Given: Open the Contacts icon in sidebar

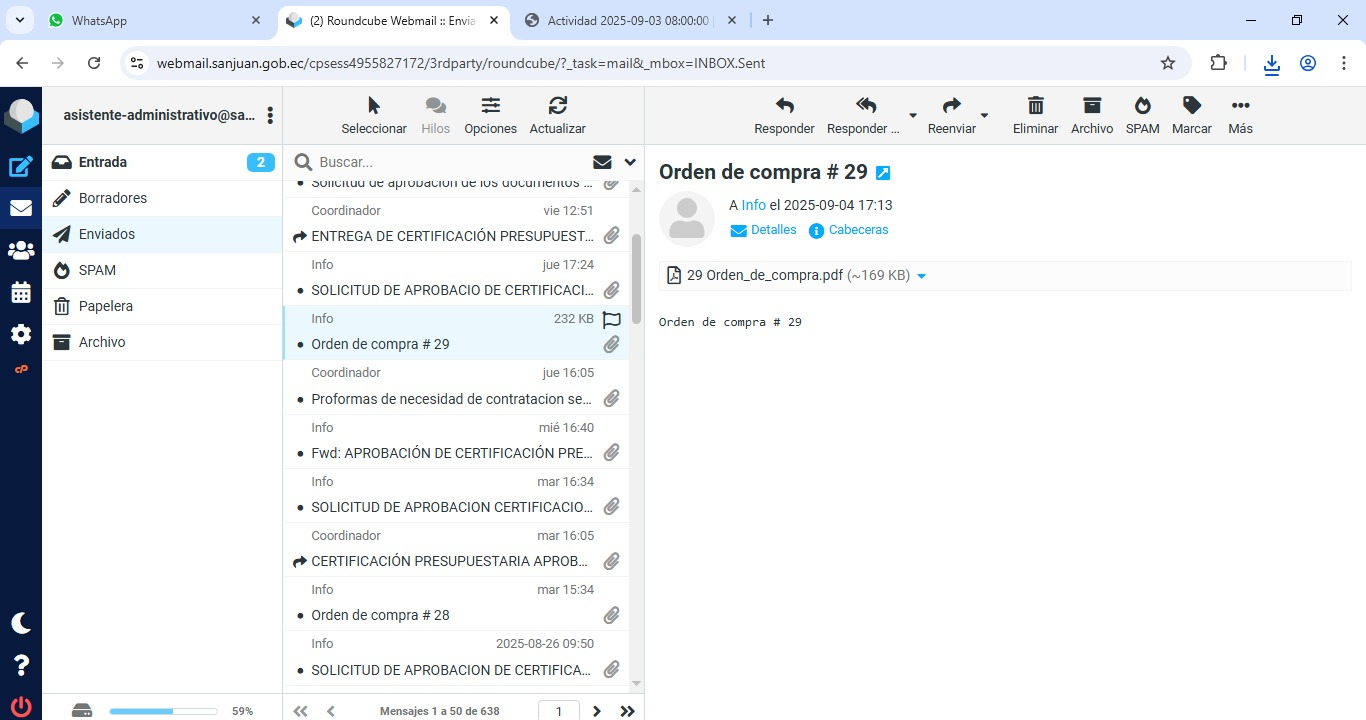Looking at the screenshot, I should 21,251.
